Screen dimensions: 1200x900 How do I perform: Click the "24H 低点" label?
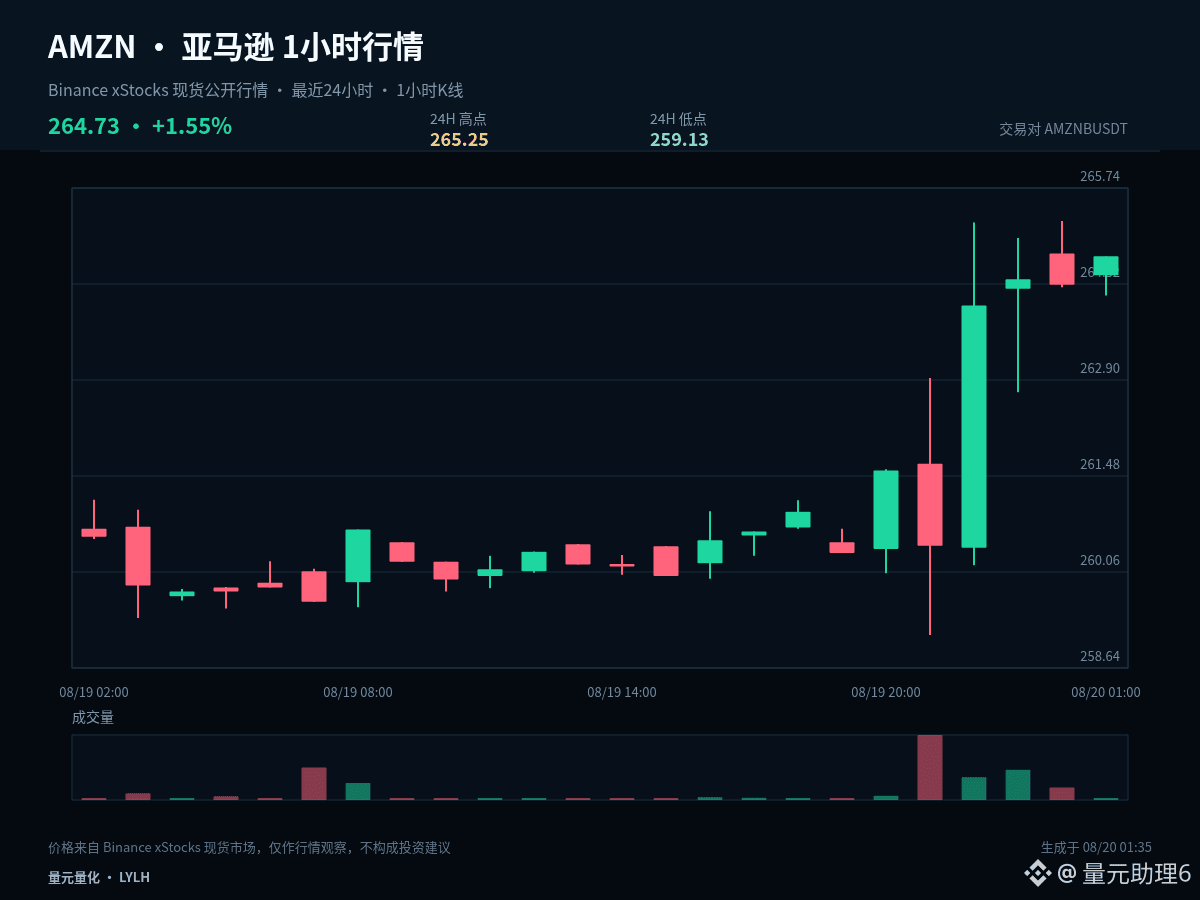[x=678, y=119]
